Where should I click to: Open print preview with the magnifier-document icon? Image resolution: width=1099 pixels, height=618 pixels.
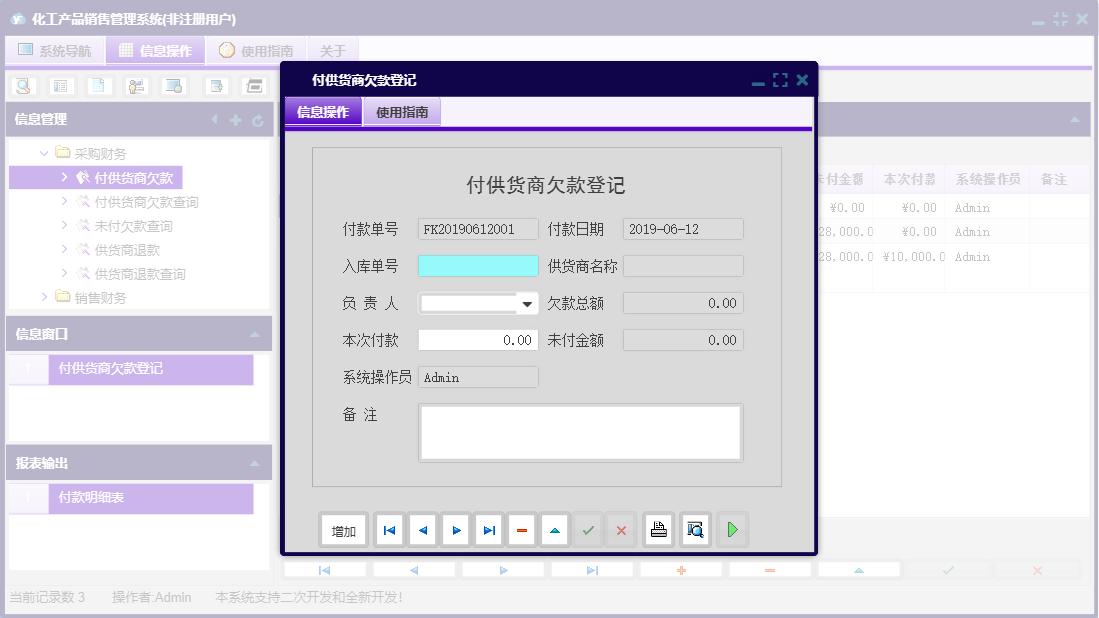point(694,530)
